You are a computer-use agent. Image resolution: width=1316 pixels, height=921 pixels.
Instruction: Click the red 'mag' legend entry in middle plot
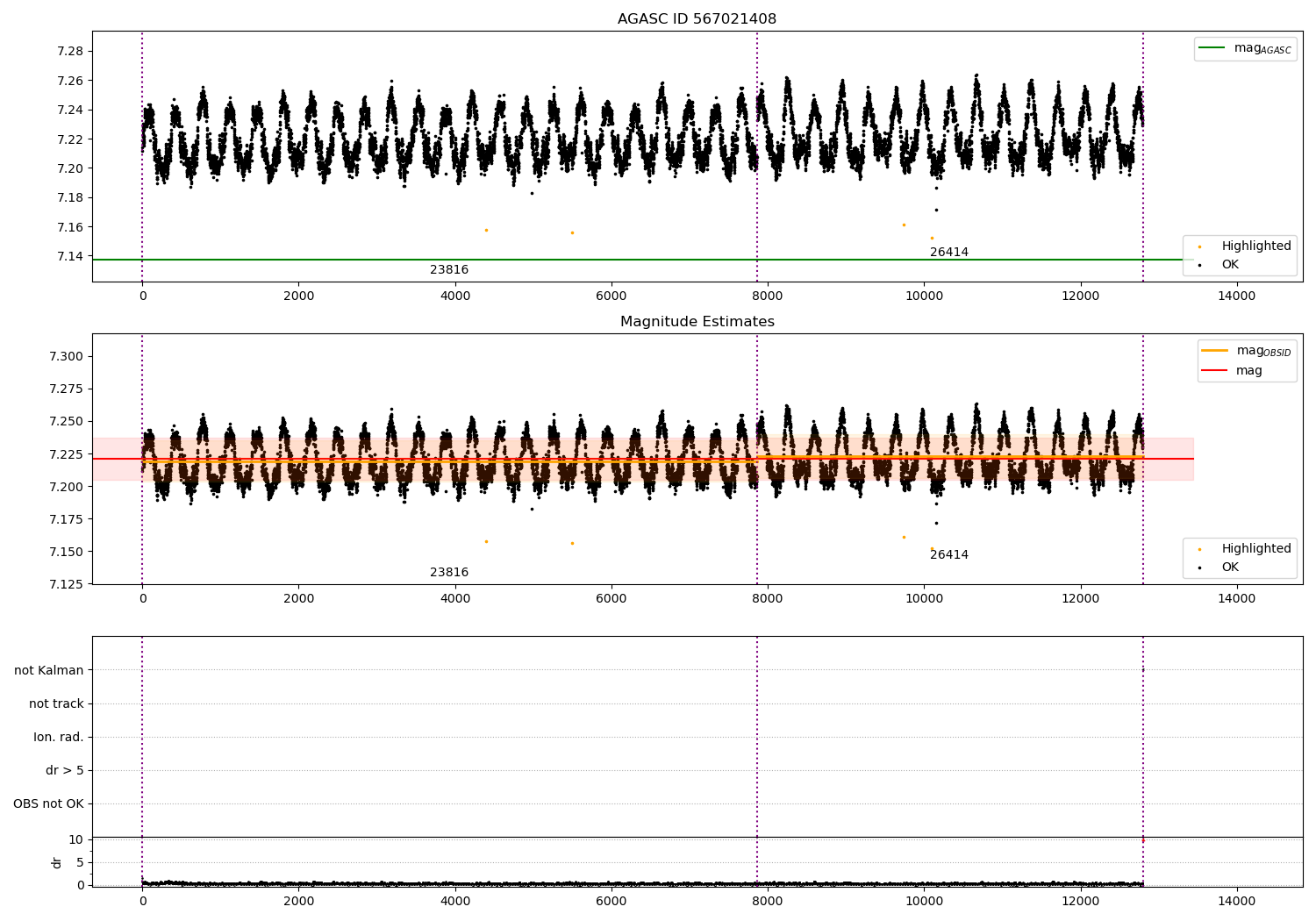click(x=1232, y=370)
